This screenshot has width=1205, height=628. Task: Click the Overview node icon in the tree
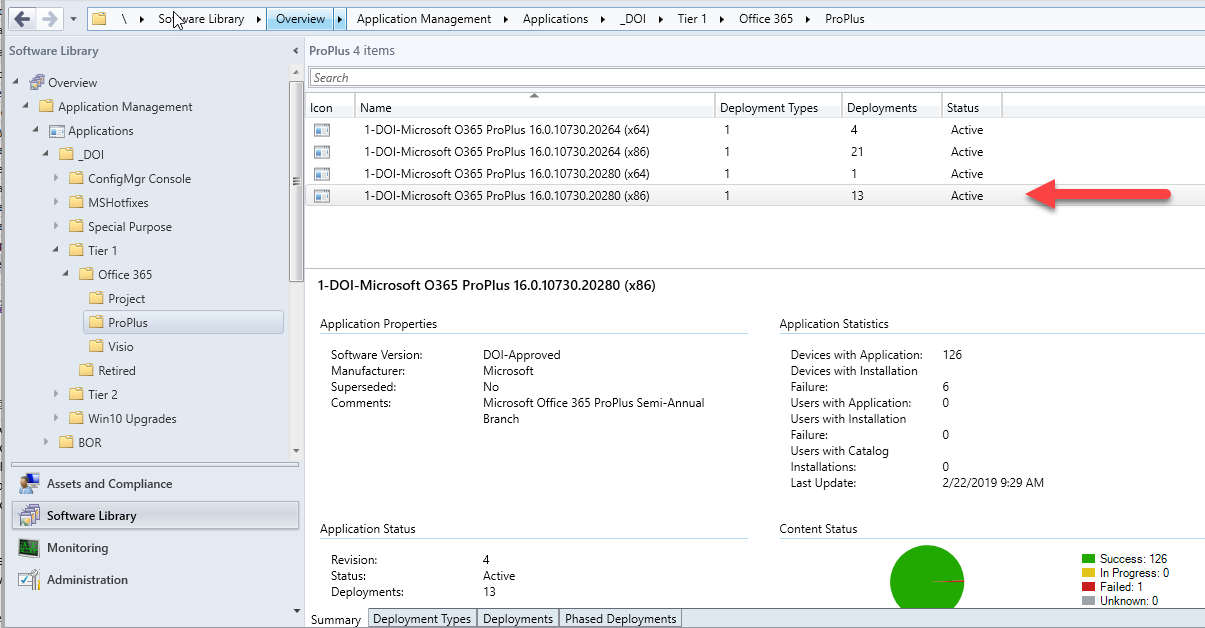pyautogui.click(x=37, y=82)
